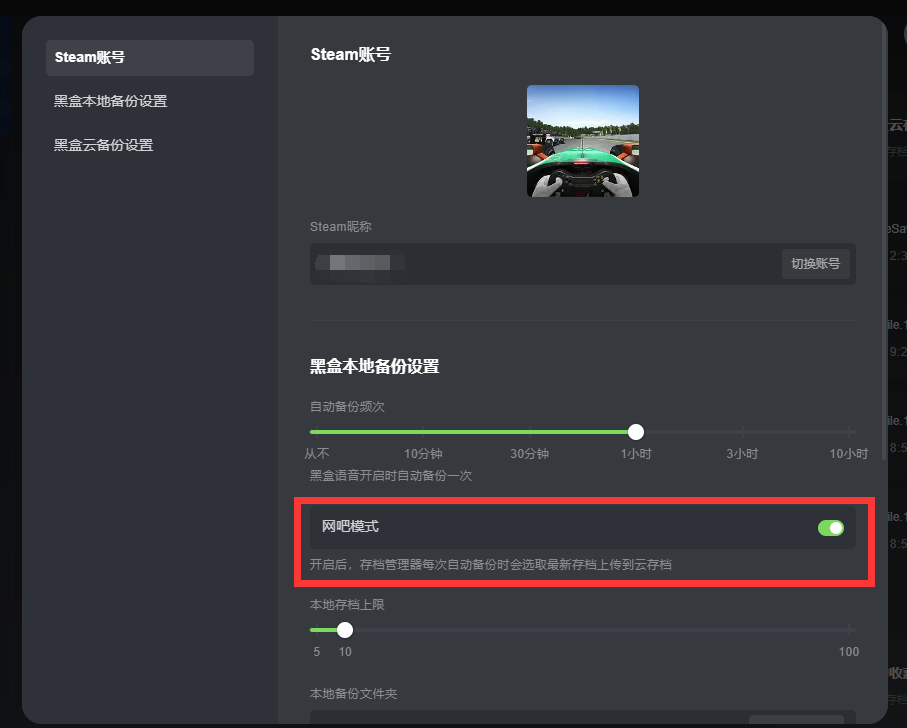Click the 自动备份频次 slider handle
907x728 pixels.
point(636,432)
